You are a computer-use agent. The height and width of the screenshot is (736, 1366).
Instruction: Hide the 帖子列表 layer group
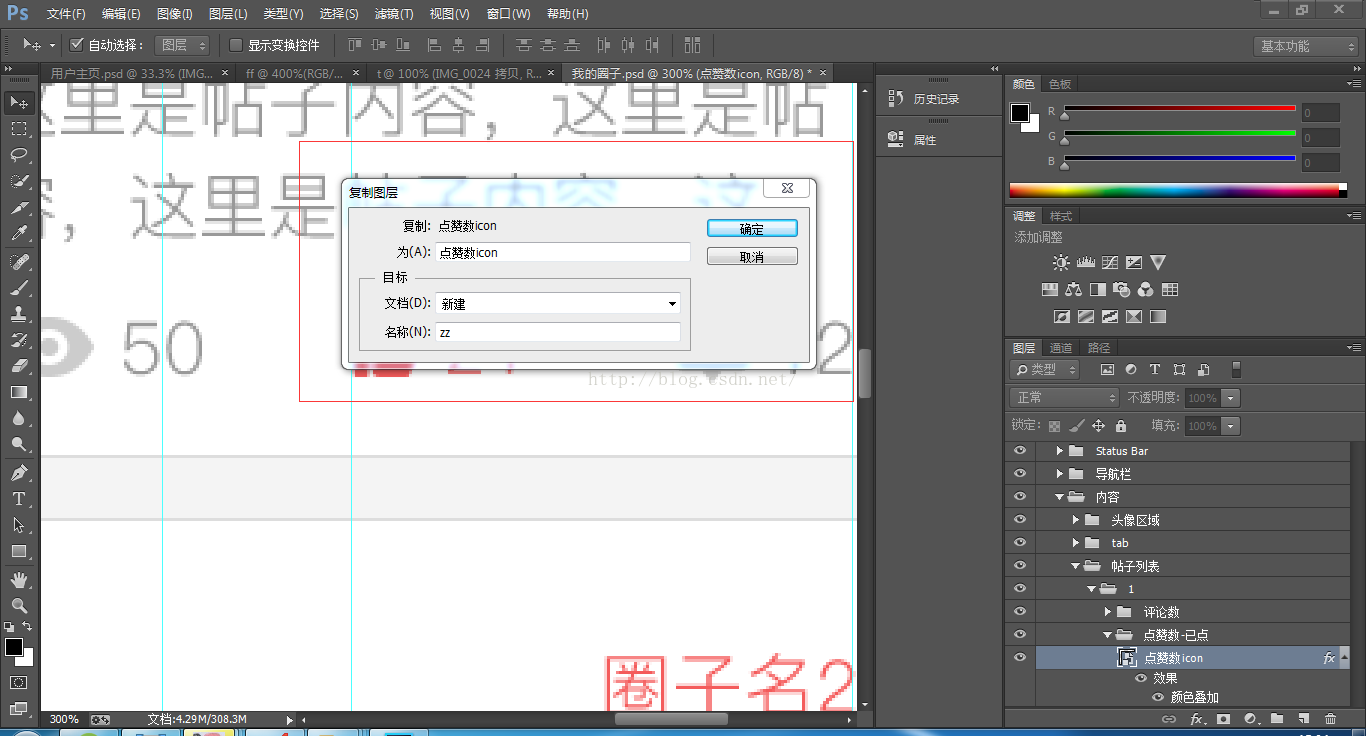(x=1020, y=566)
